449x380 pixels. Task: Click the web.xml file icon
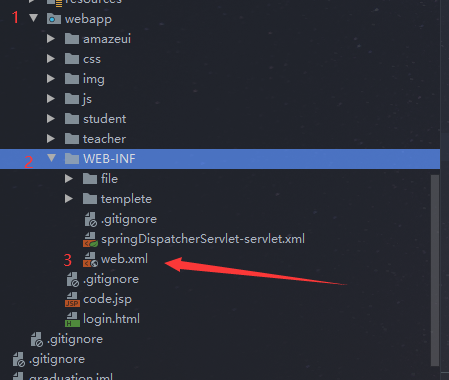[90, 260]
